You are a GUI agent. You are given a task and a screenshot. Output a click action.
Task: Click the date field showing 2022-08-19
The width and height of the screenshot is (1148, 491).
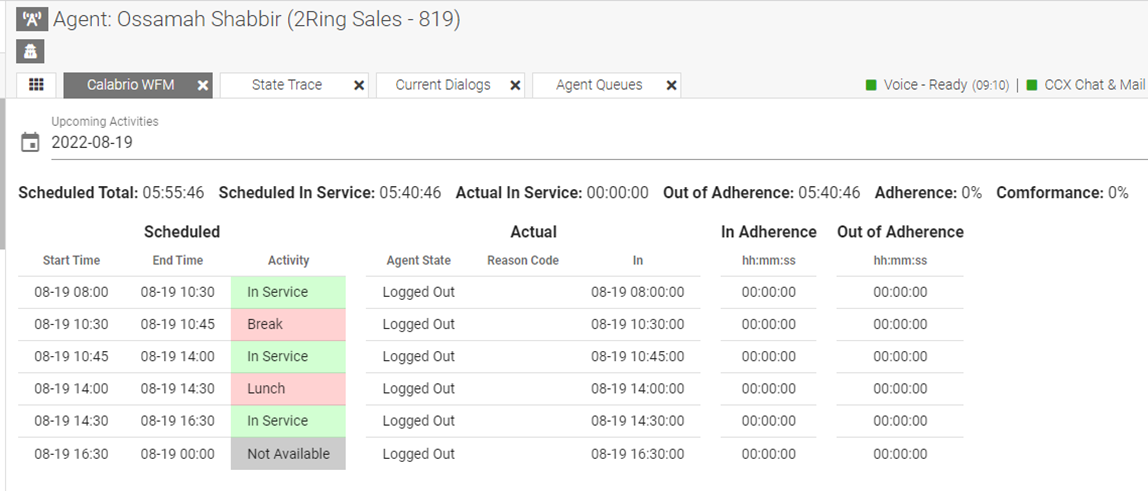pyautogui.click(x=92, y=142)
